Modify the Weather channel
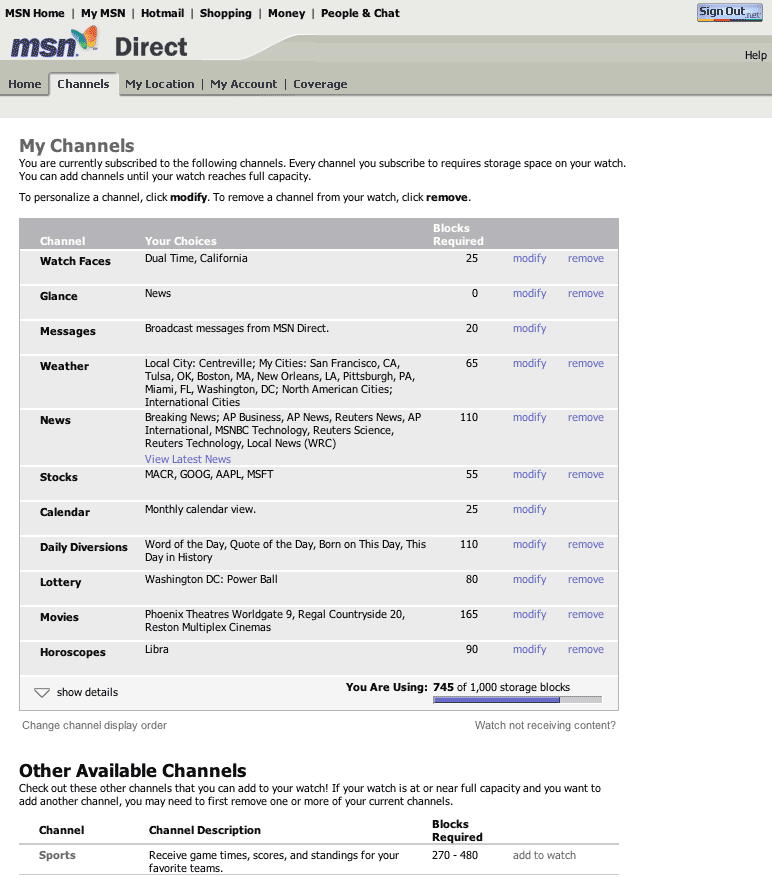 click(529, 364)
